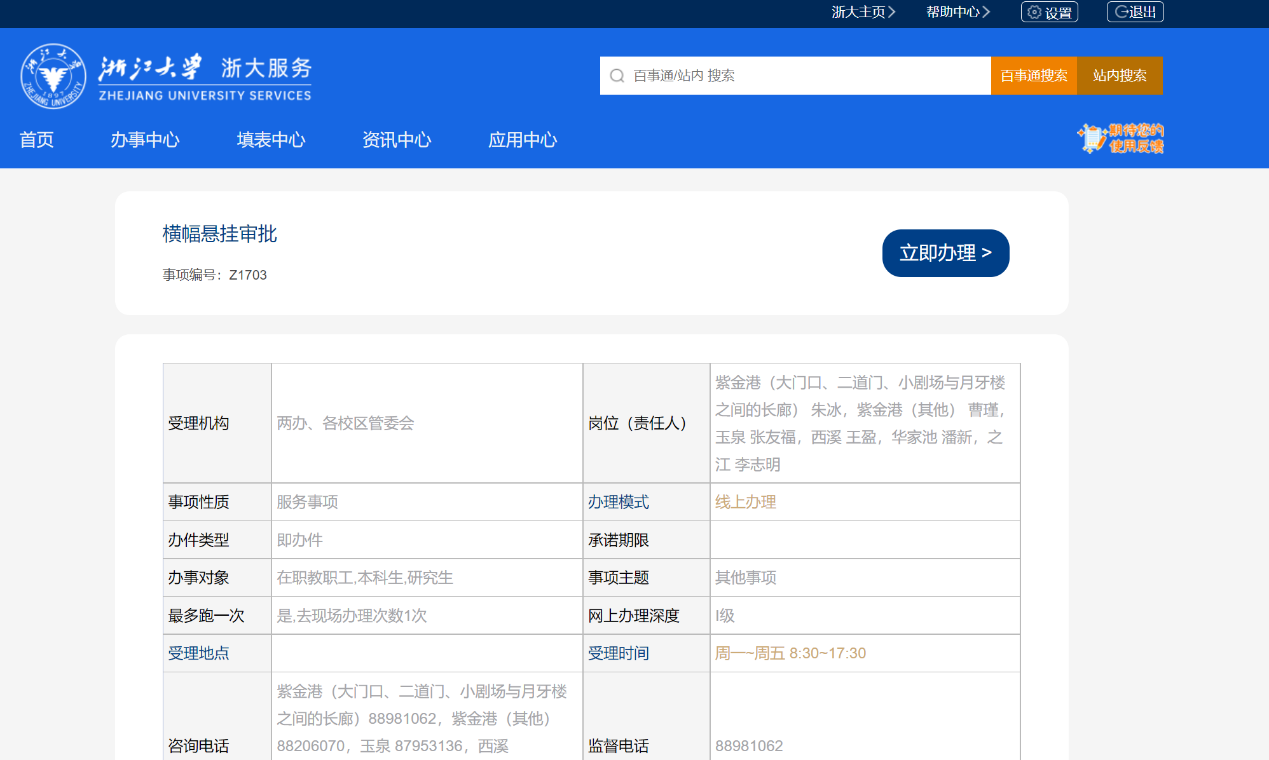Open the feedback mascot icon 期待您的使用反馈
Image resolution: width=1269 pixels, height=760 pixels.
point(1121,138)
